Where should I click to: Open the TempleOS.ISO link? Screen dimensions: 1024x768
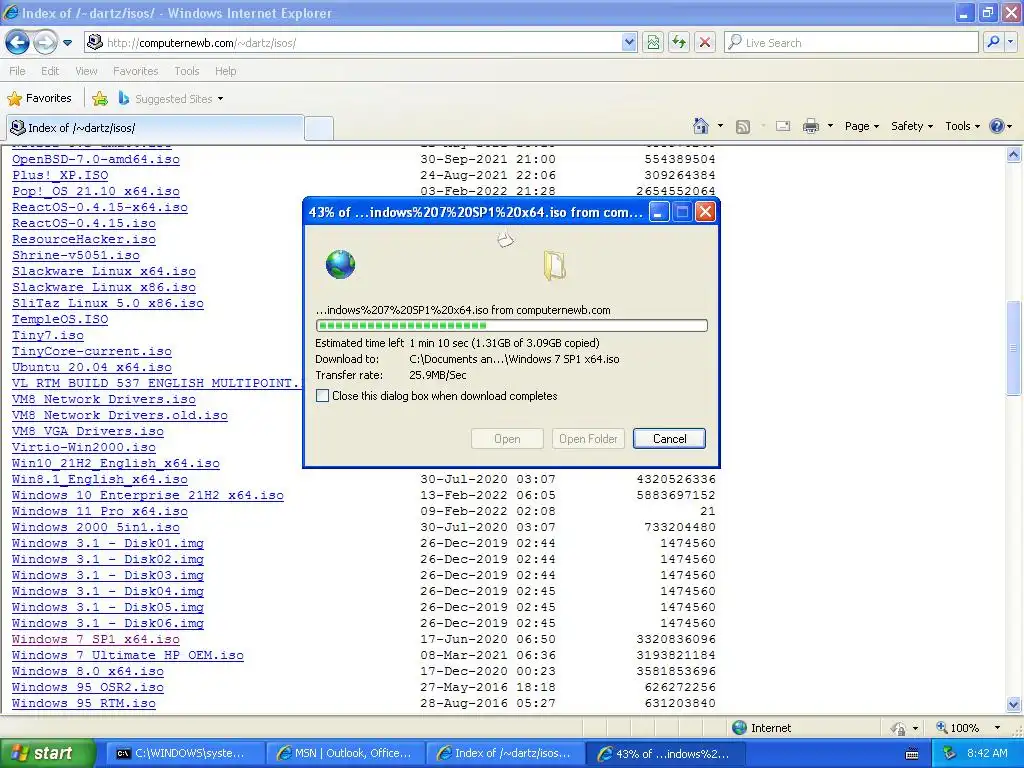tap(60, 319)
